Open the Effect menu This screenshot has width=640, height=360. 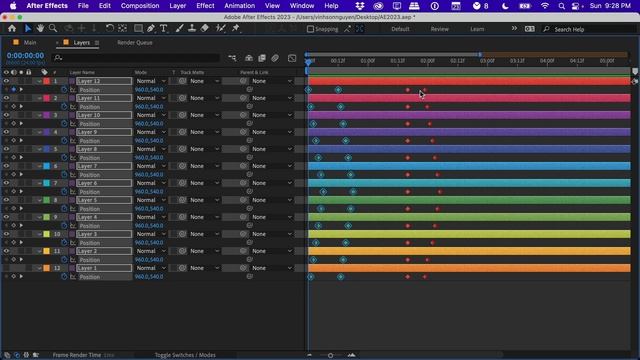click(205, 6)
